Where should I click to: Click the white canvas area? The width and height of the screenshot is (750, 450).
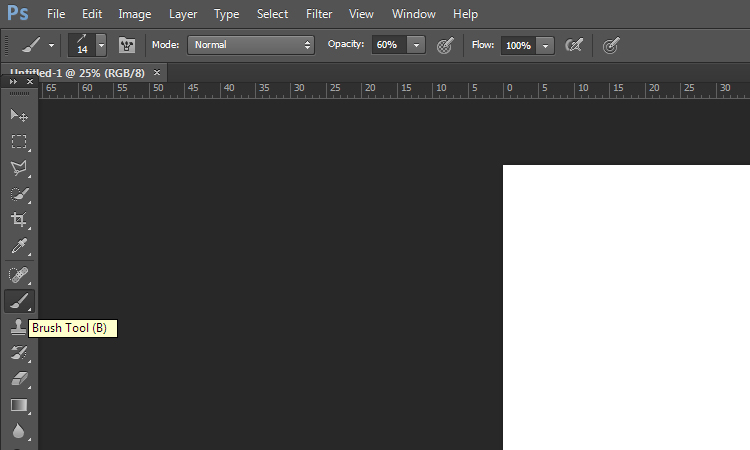(x=626, y=307)
